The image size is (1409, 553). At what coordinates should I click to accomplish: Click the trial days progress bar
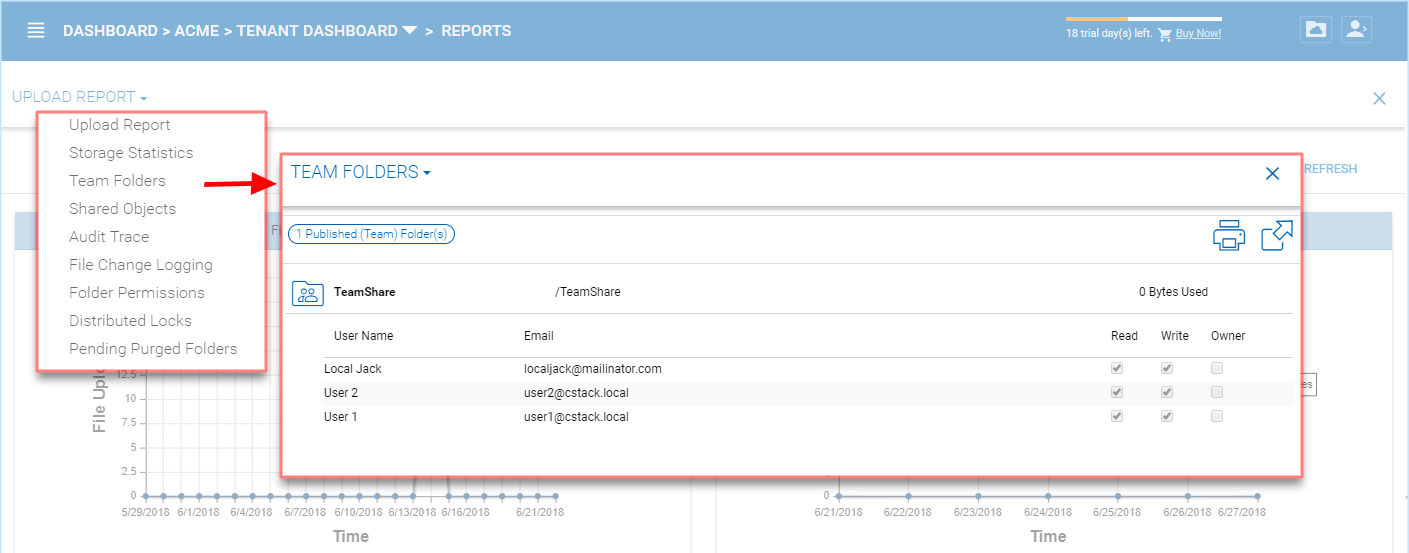point(1143,18)
